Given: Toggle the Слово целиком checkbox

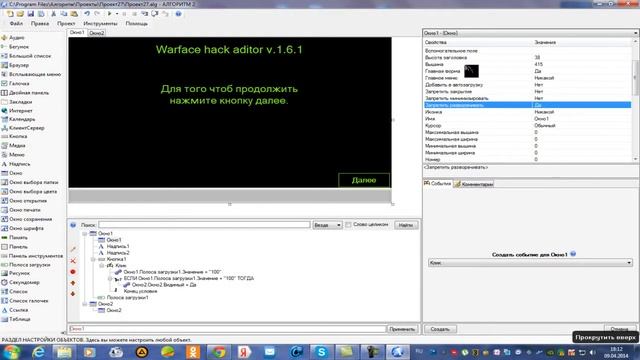Looking at the screenshot, I should (348, 225).
